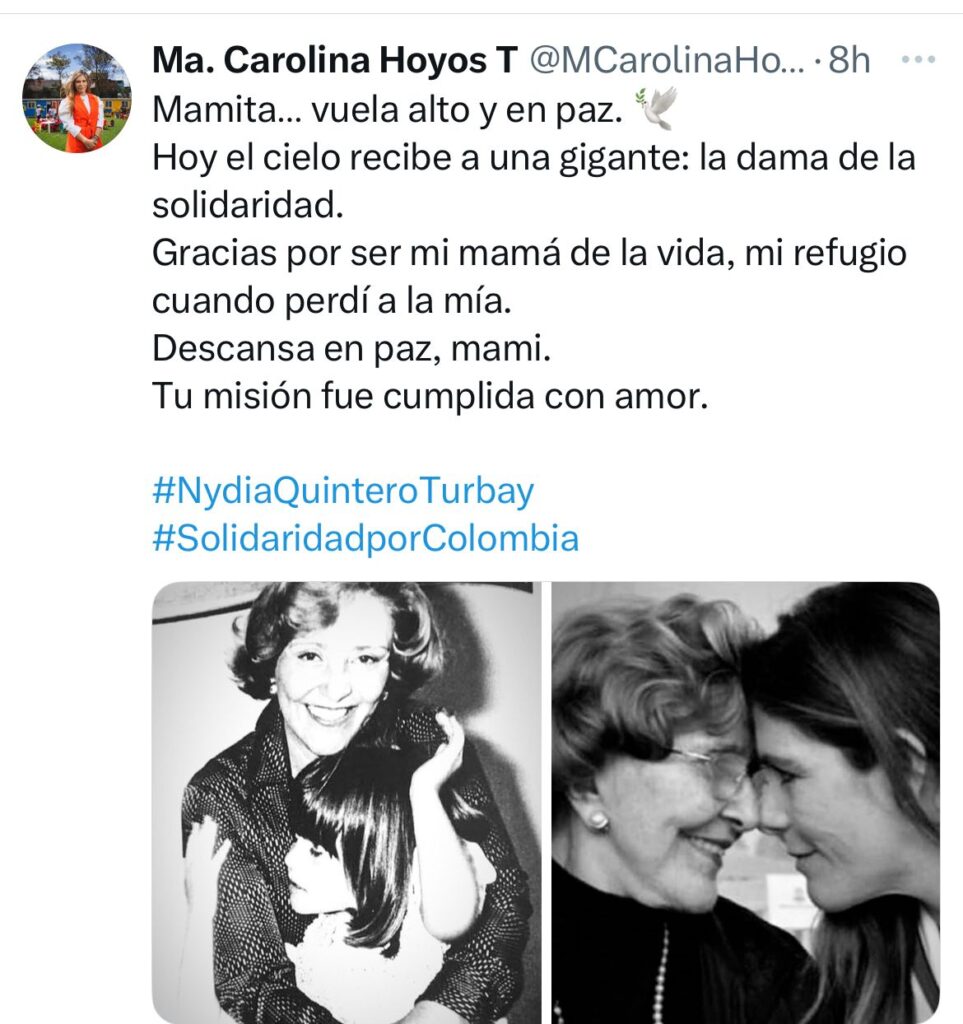Click Ma. Carolina Hoyos profile avatar
The width and height of the screenshot is (963, 1024).
coord(77,98)
